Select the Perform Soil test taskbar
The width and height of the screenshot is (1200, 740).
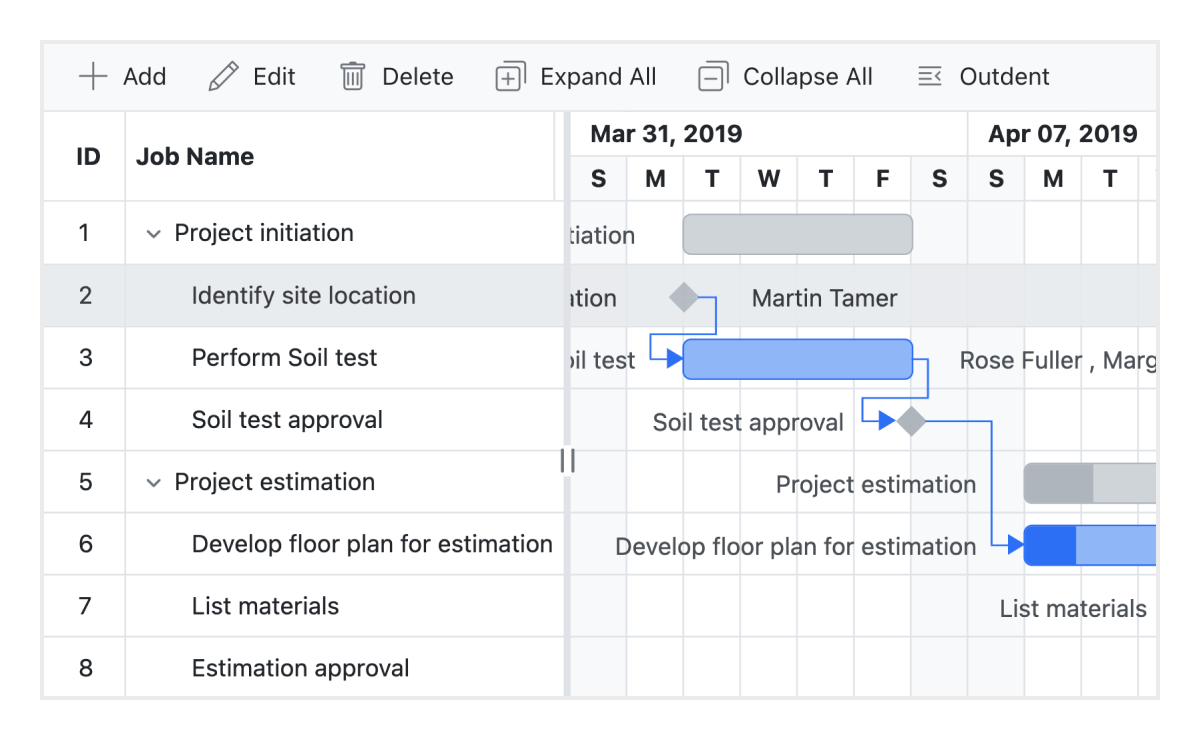tap(797, 358)
